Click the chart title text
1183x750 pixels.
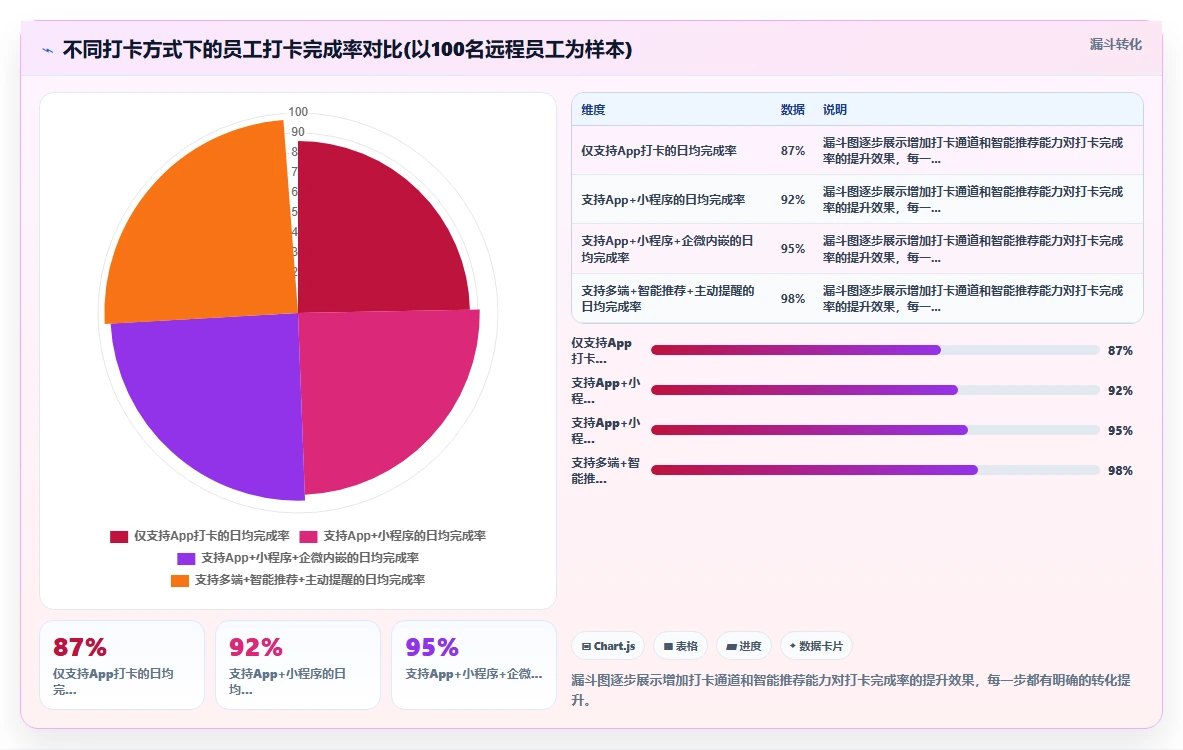coord(347,50)
